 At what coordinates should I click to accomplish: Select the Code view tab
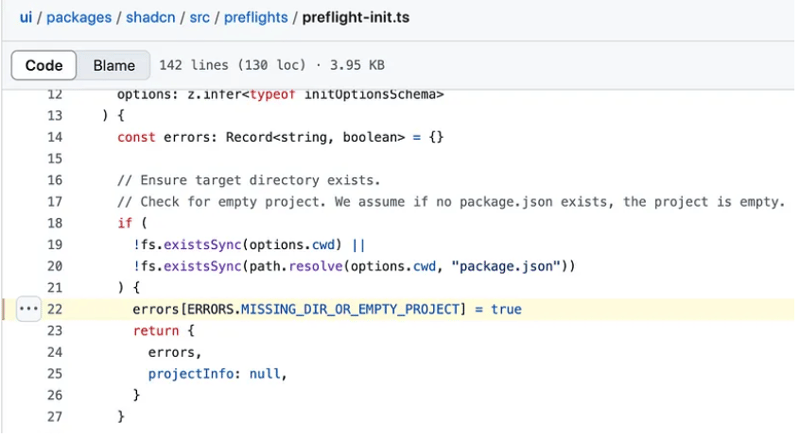44,66
